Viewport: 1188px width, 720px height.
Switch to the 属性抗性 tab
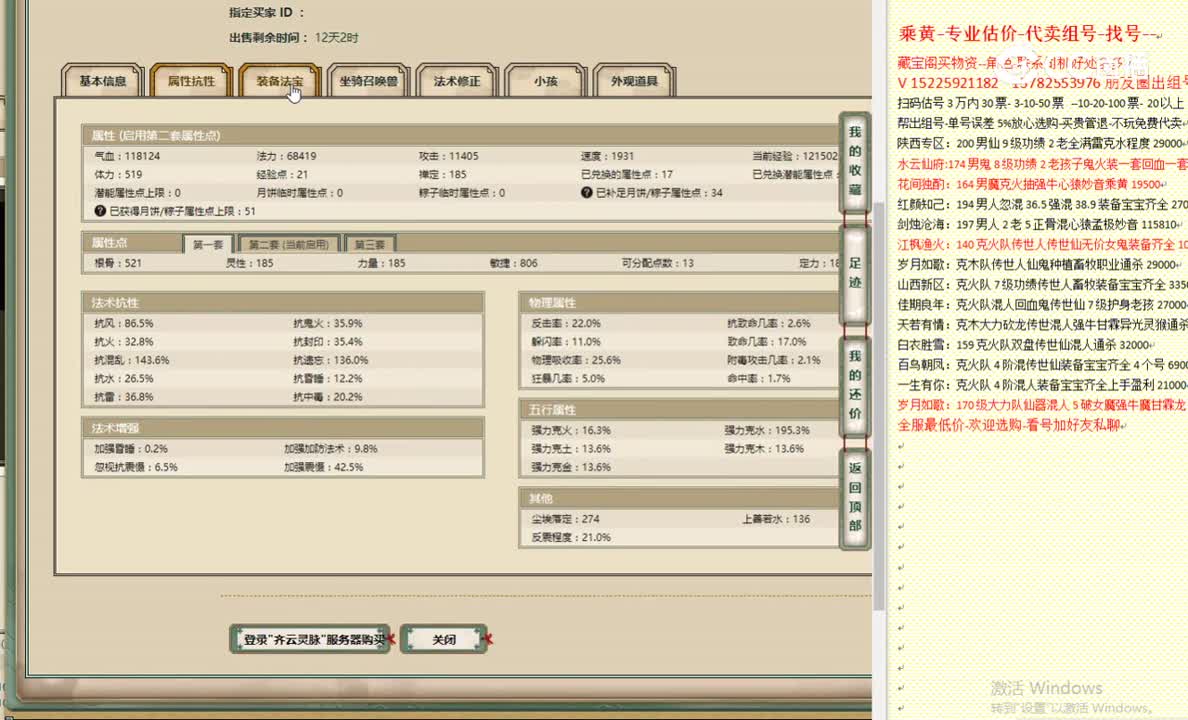pos(191,80)
